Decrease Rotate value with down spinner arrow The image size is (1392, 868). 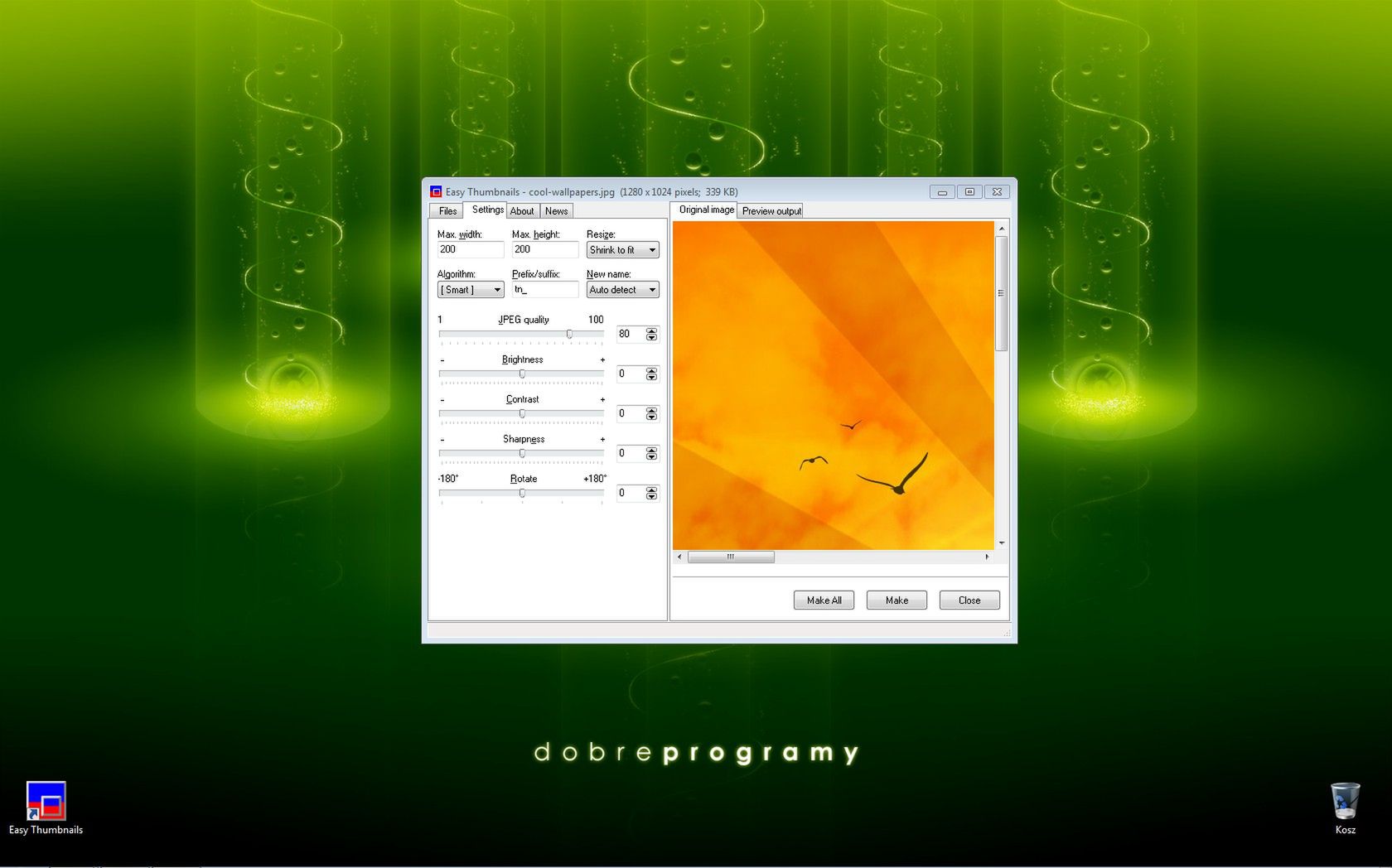click(x=652, y=497)
